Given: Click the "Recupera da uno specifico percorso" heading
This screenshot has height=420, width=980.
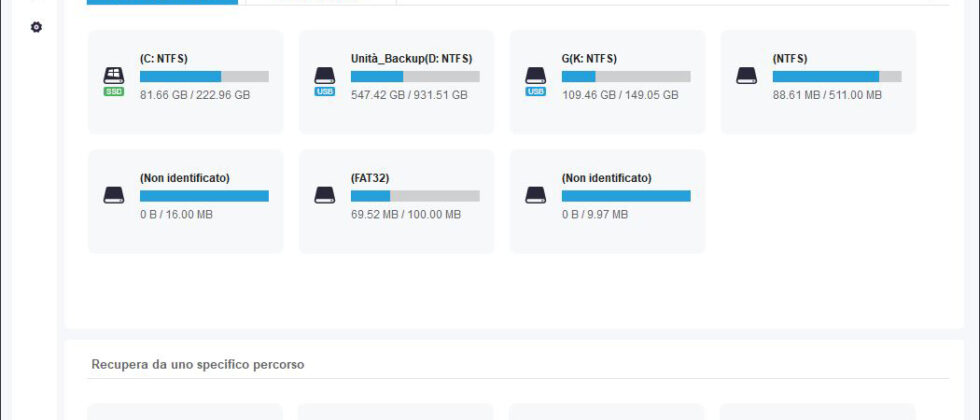Looking at the screenshot, I should (x=198, y=365).
